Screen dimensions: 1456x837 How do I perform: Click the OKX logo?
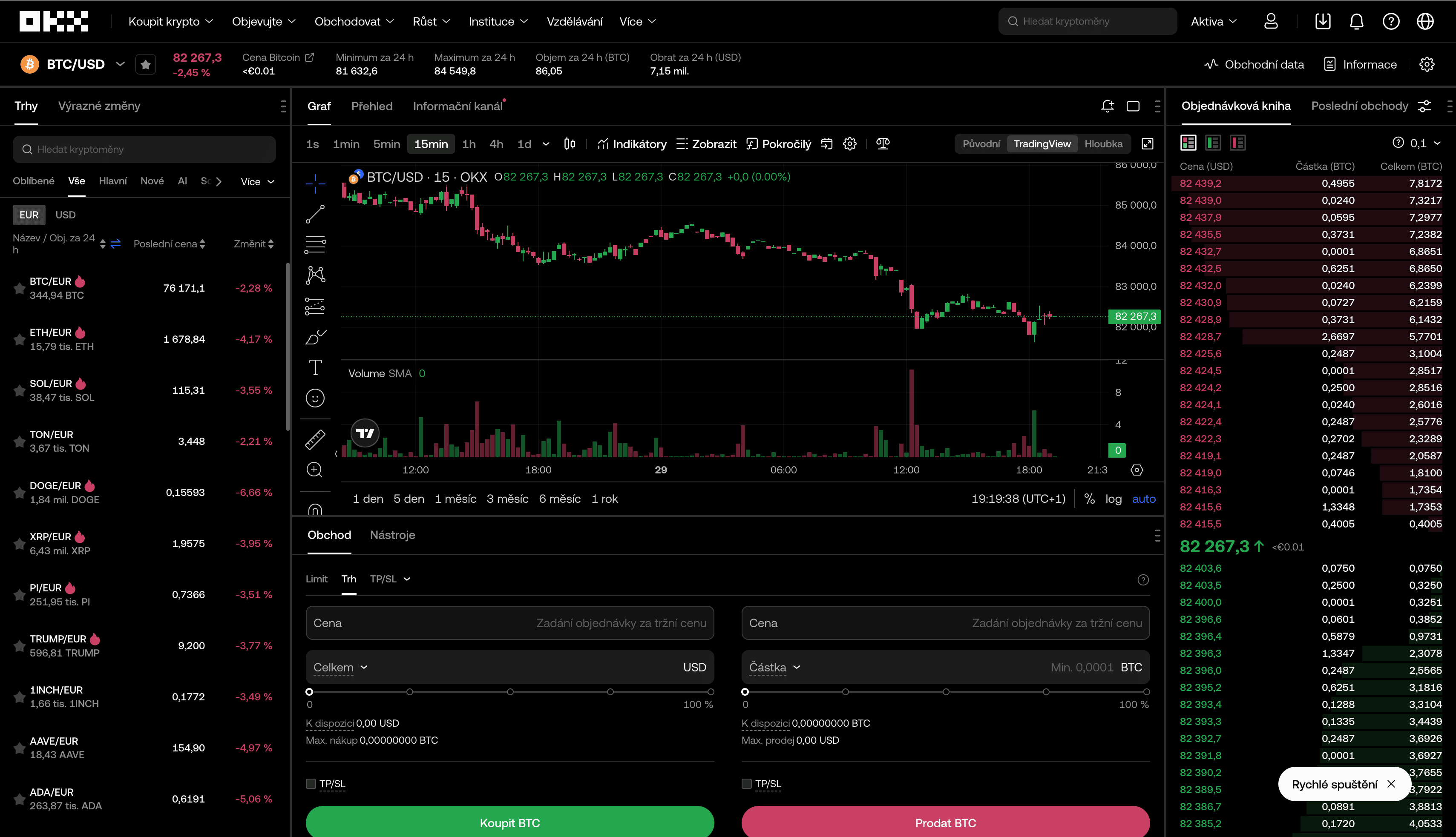pyautogui.click(x=54, y=21)
